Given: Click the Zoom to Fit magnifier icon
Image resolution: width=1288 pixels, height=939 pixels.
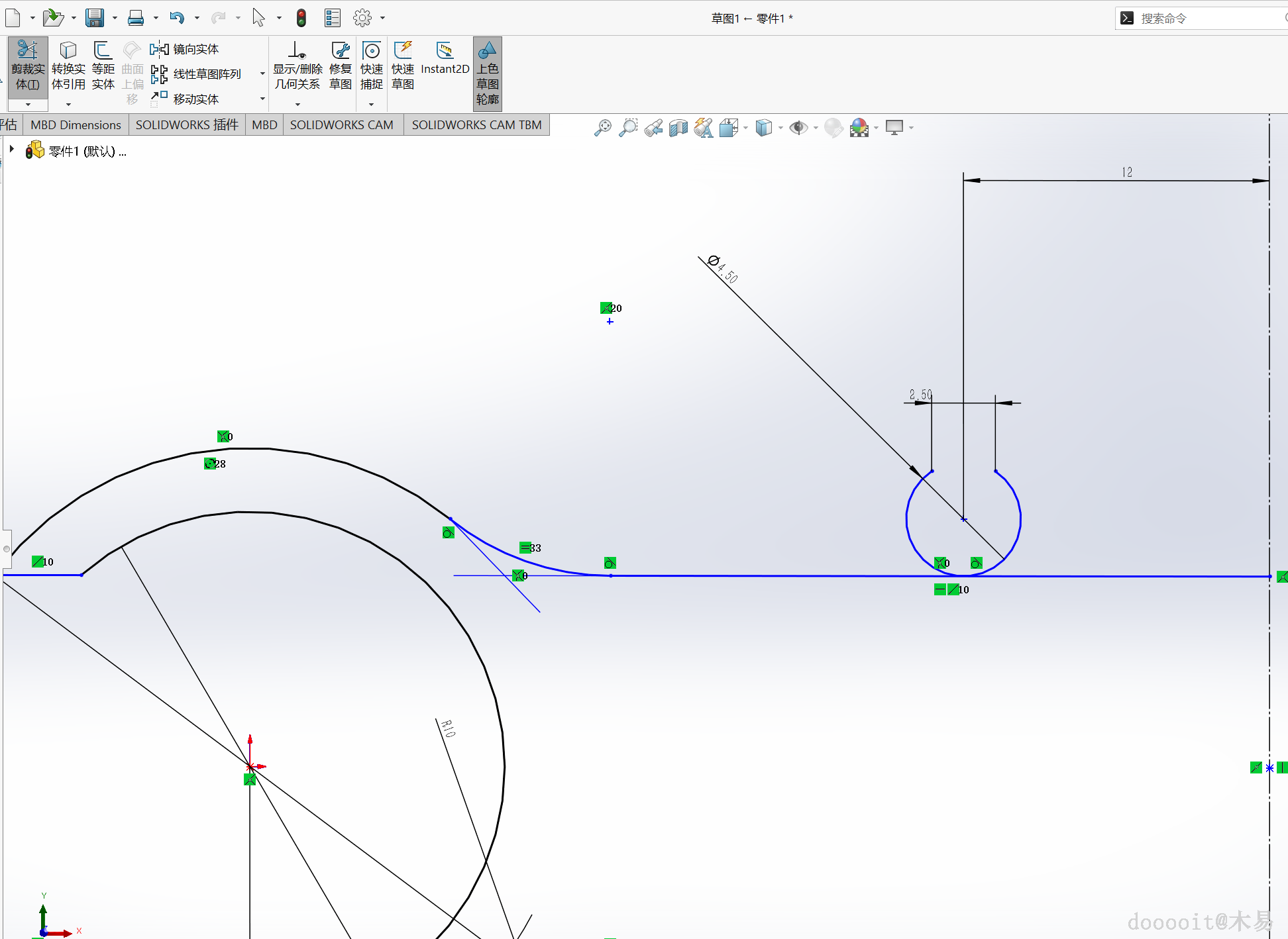Looking at the screenshot, I should [603, 127].
